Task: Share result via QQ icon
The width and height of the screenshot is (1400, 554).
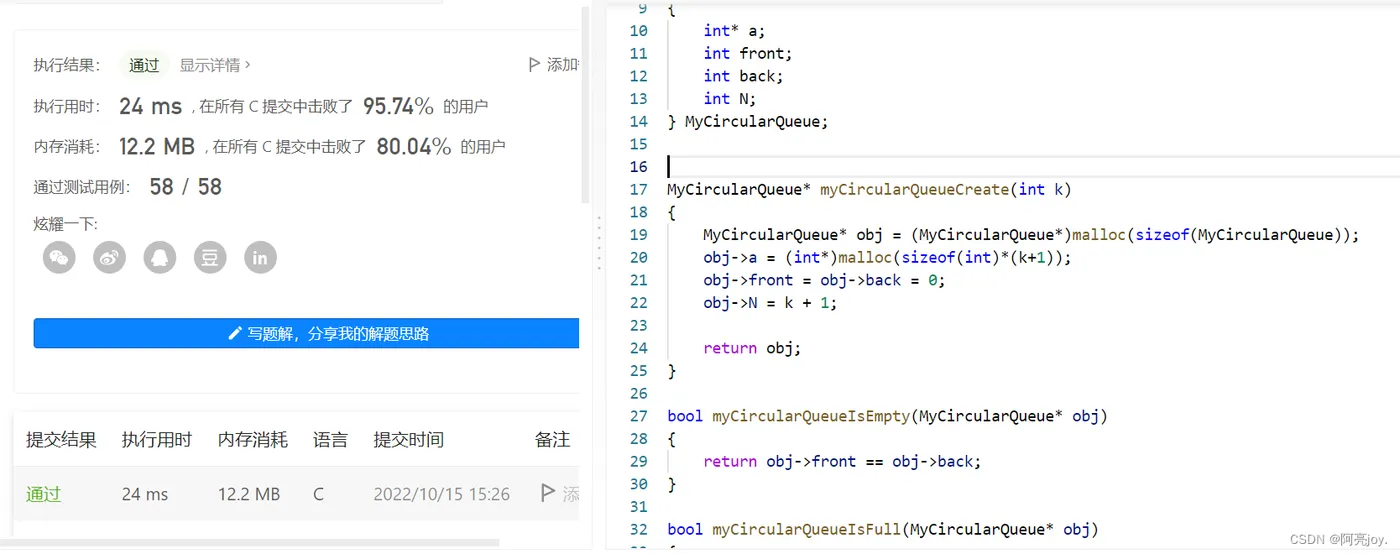Action: (x=159, y=257)
